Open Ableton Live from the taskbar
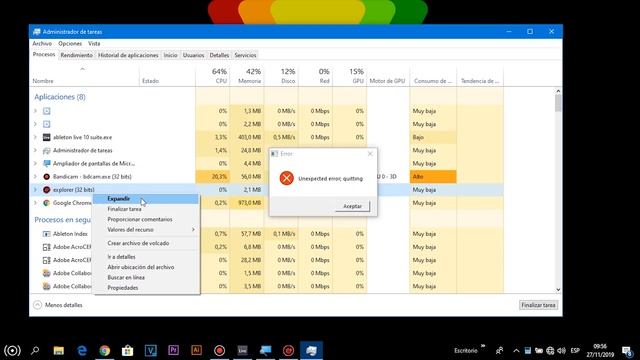The width and height of the screenshot is (640, 360). coord(242,350)
